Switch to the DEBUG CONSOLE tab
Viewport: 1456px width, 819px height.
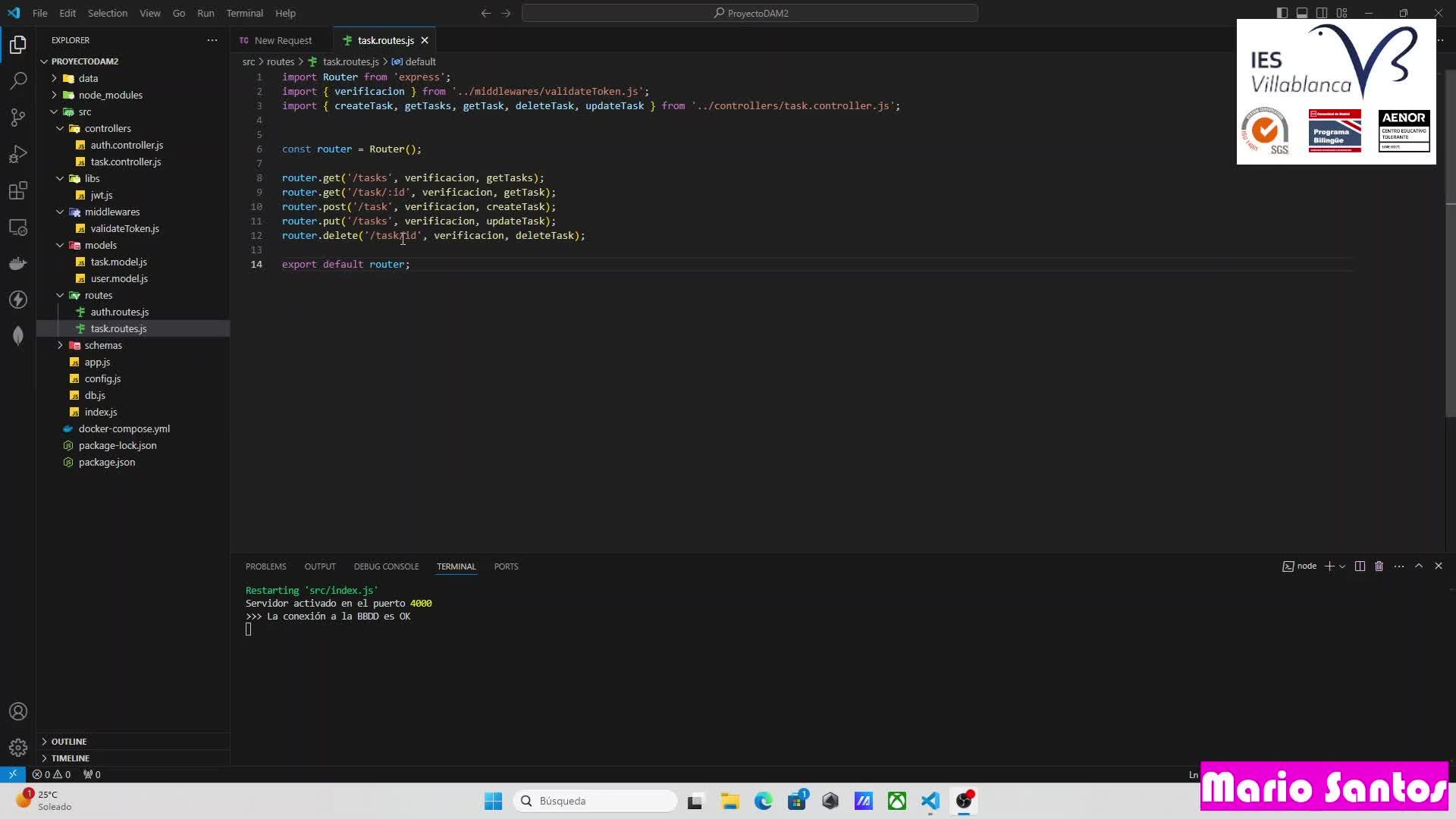pyautogui.click(x=386, y=566)
